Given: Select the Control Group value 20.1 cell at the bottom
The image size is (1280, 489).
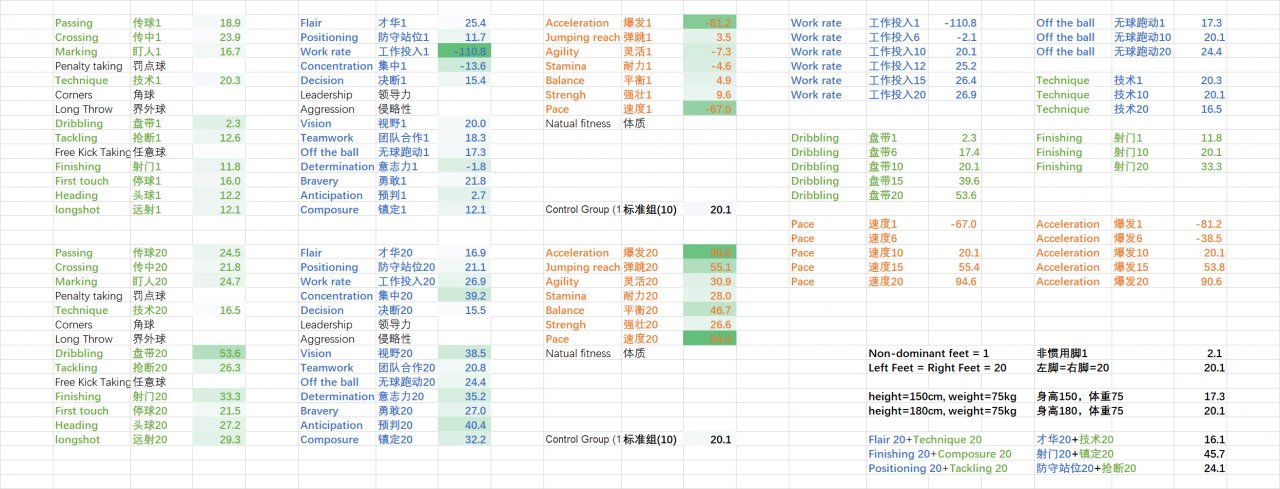Looking at the screenshot, I should 709,439.
